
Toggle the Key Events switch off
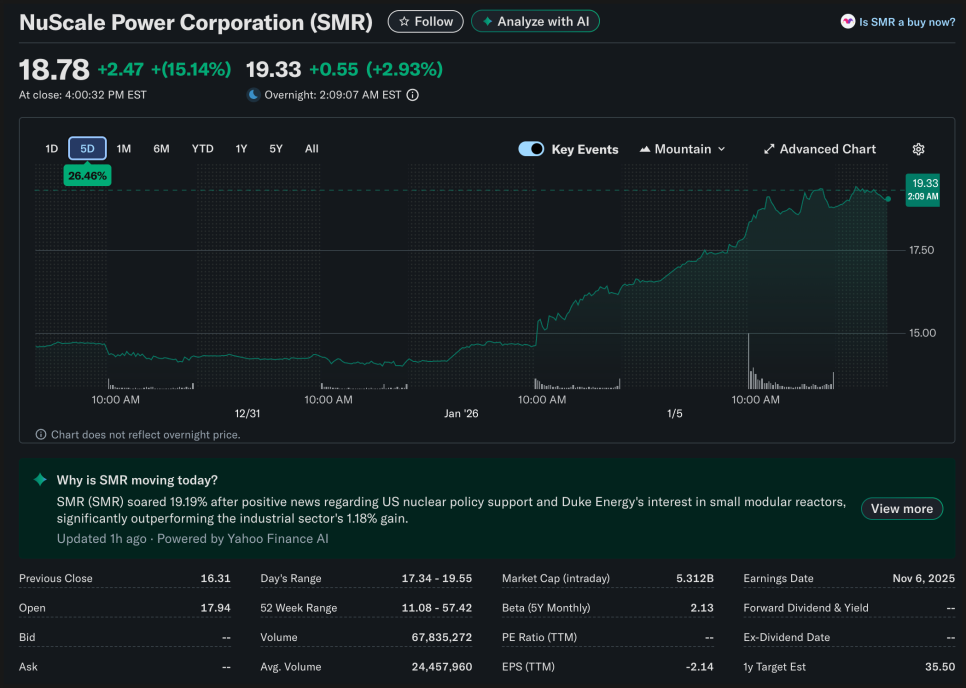531,149
